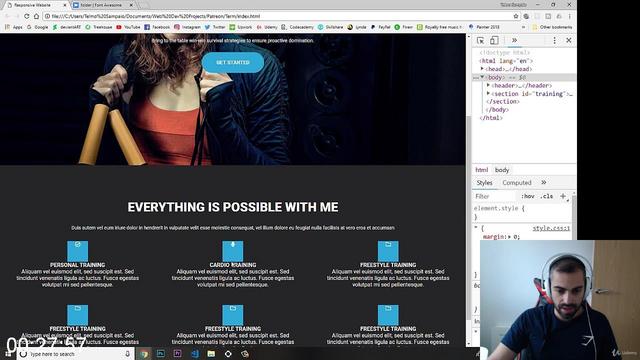Image resolution: width=640 pixels, height=360 pixels.
Task: Click the Everything Is Possible With Me heading
Action: [x=233, y=207]
